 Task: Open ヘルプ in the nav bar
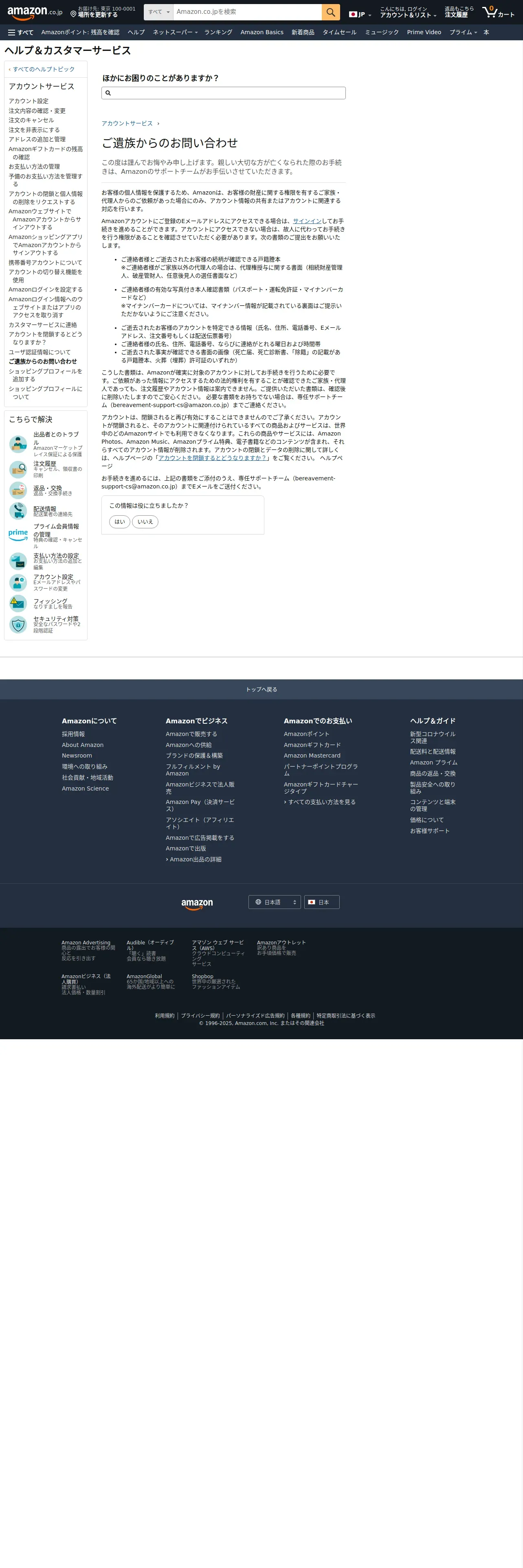tap(136, 32)
